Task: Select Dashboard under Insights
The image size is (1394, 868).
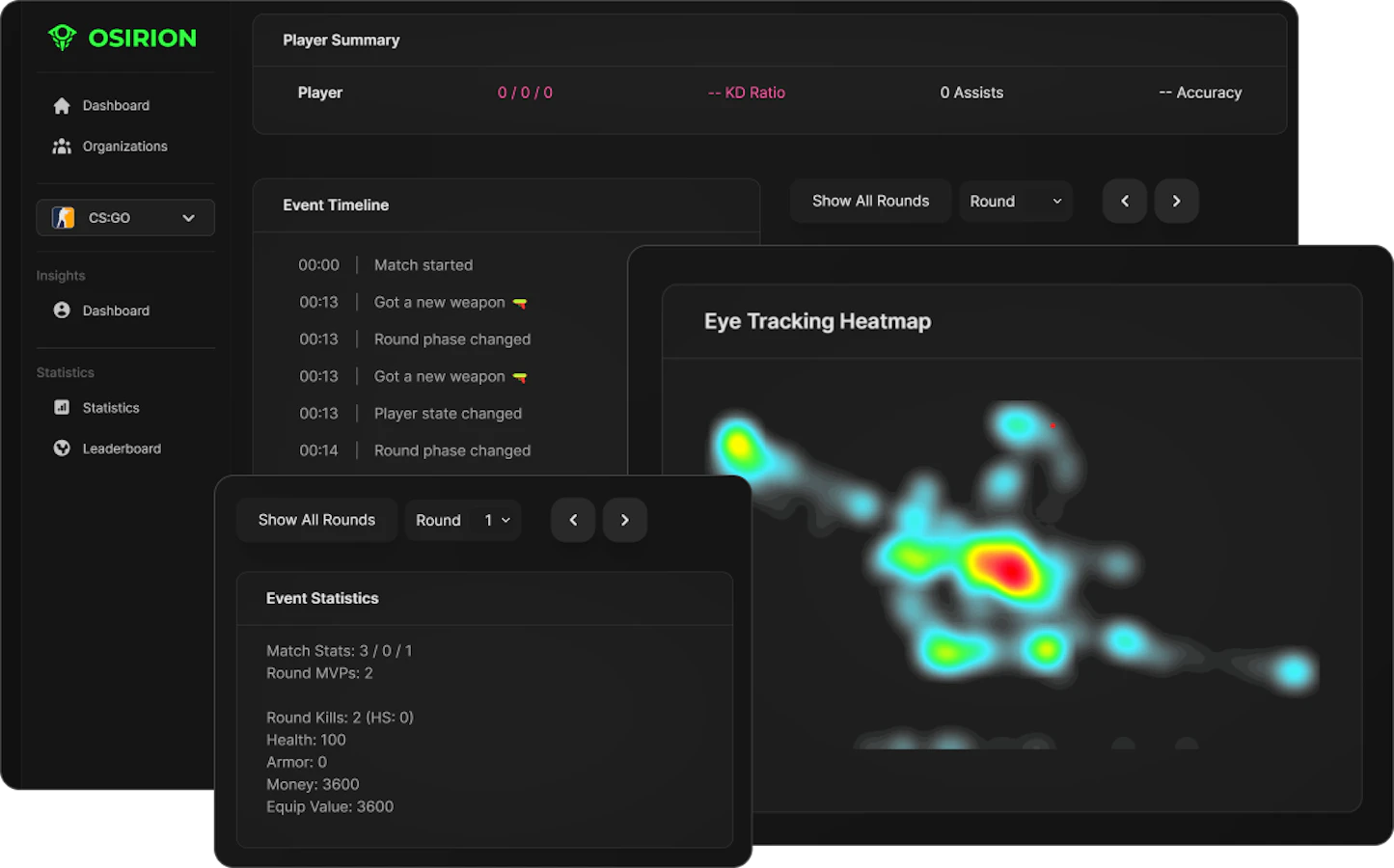Action: pos(116,311)
